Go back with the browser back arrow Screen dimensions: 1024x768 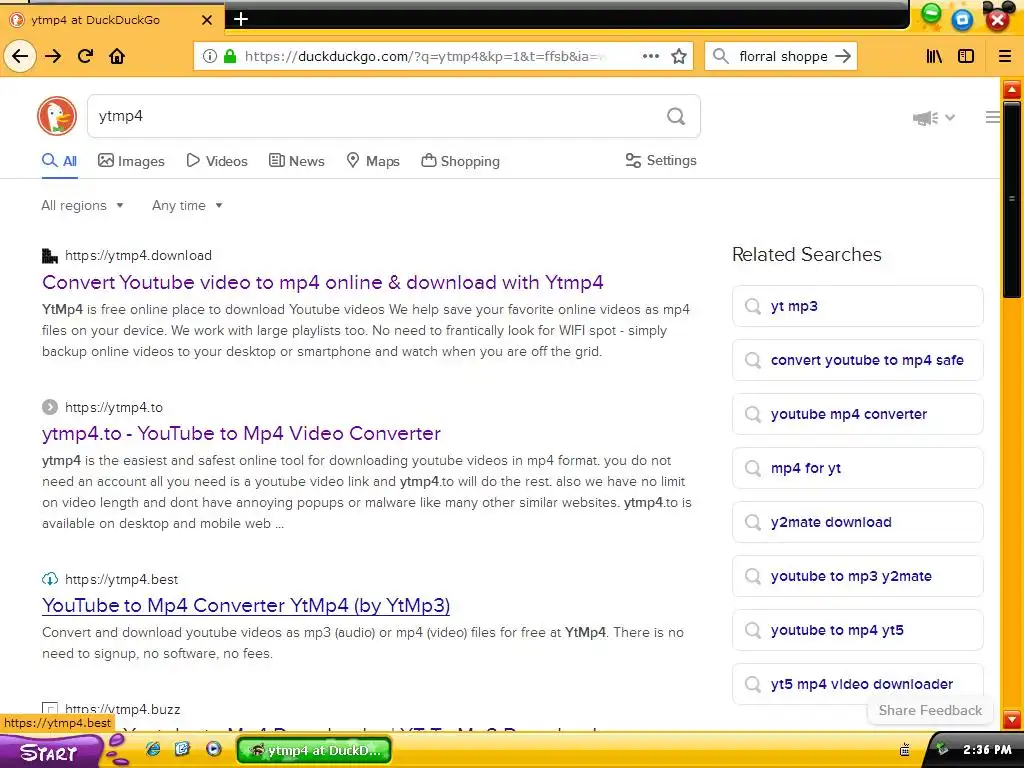20,56
